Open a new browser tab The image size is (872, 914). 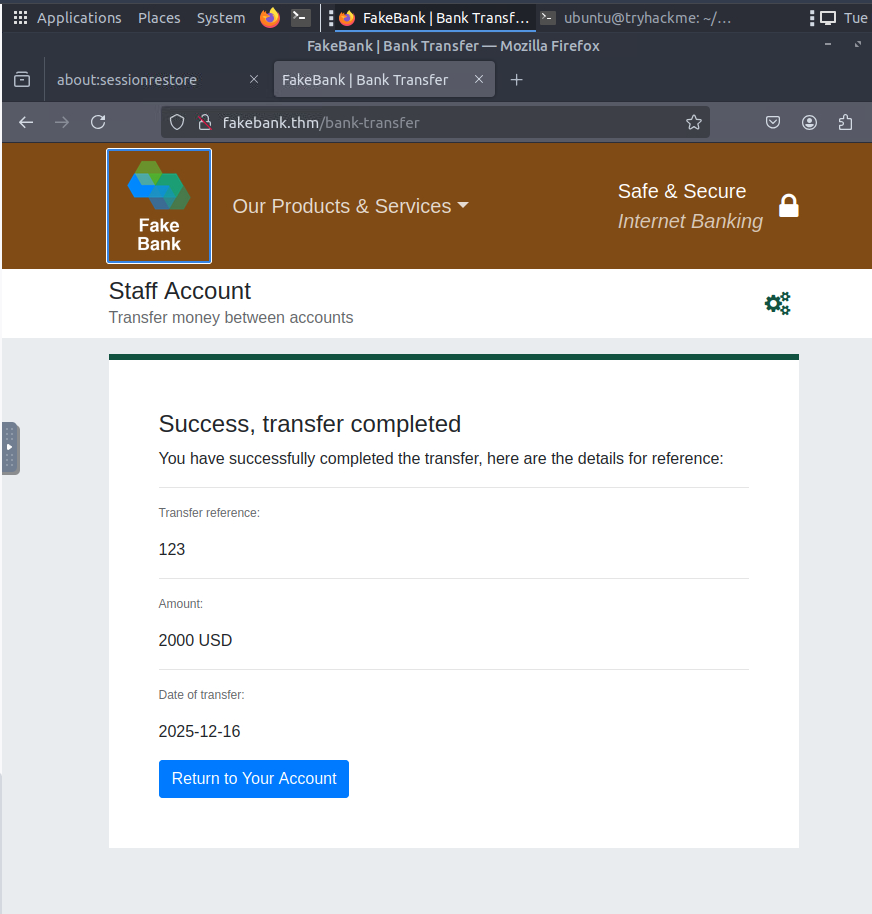(x=516, y=80)
